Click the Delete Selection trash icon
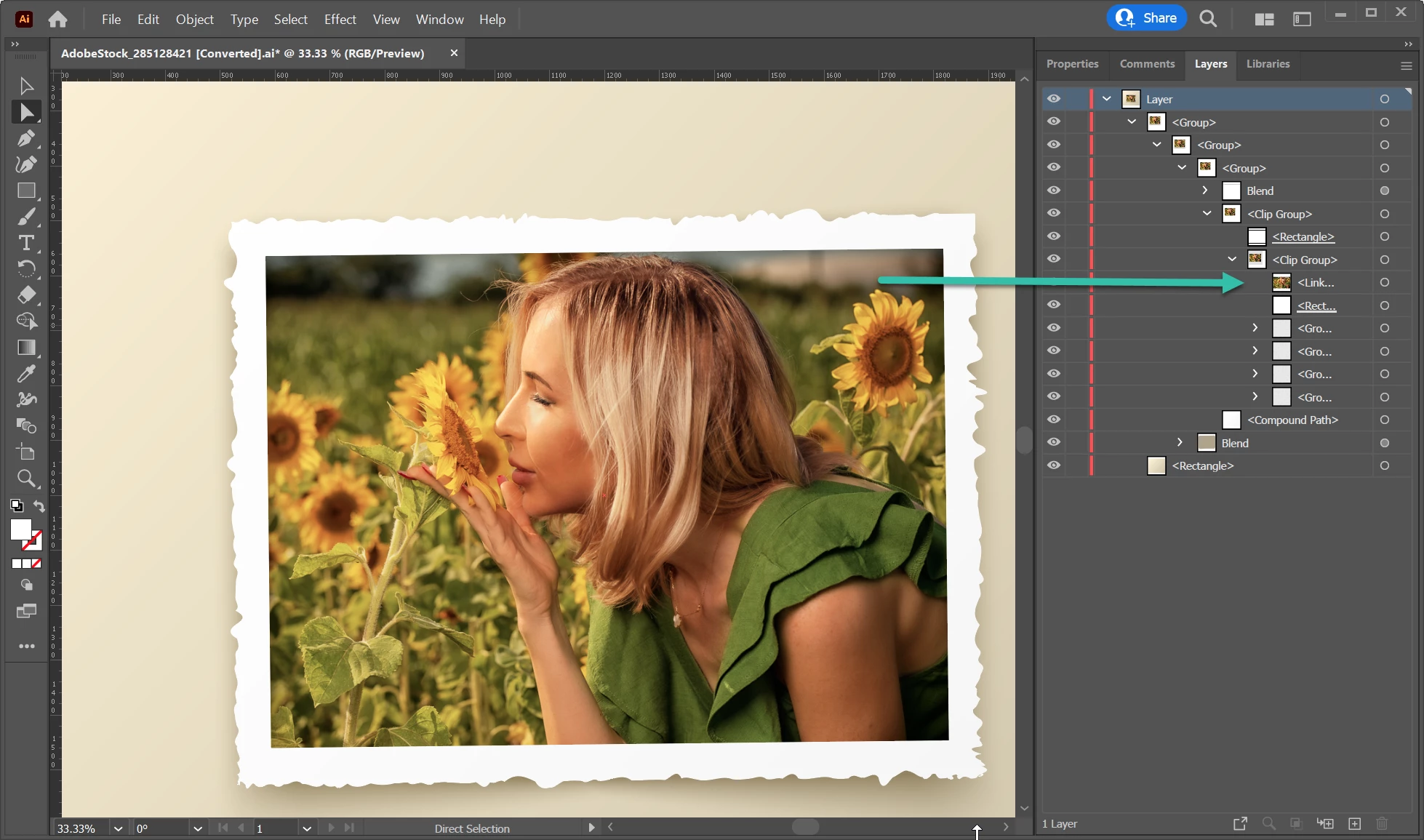This screenshot has width=1424, height=840. coord(1382,823)
